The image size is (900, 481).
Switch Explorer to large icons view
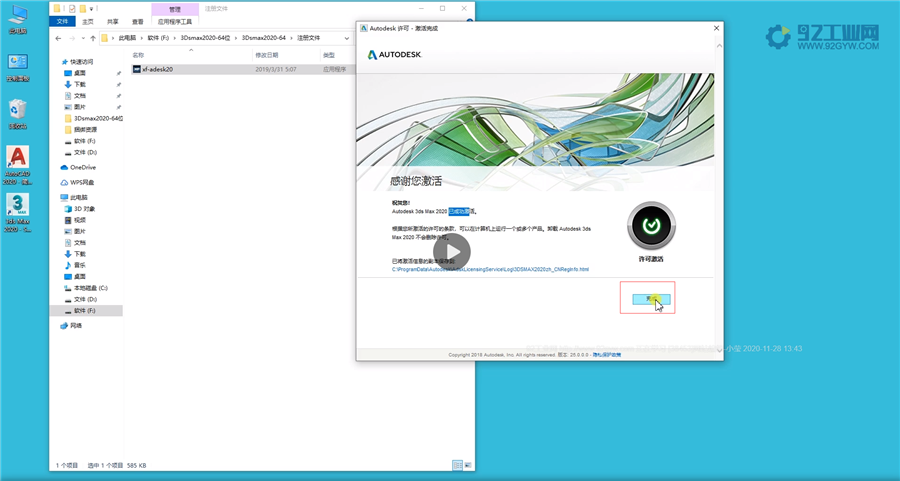pyautogui.click(x=467, y=466)
